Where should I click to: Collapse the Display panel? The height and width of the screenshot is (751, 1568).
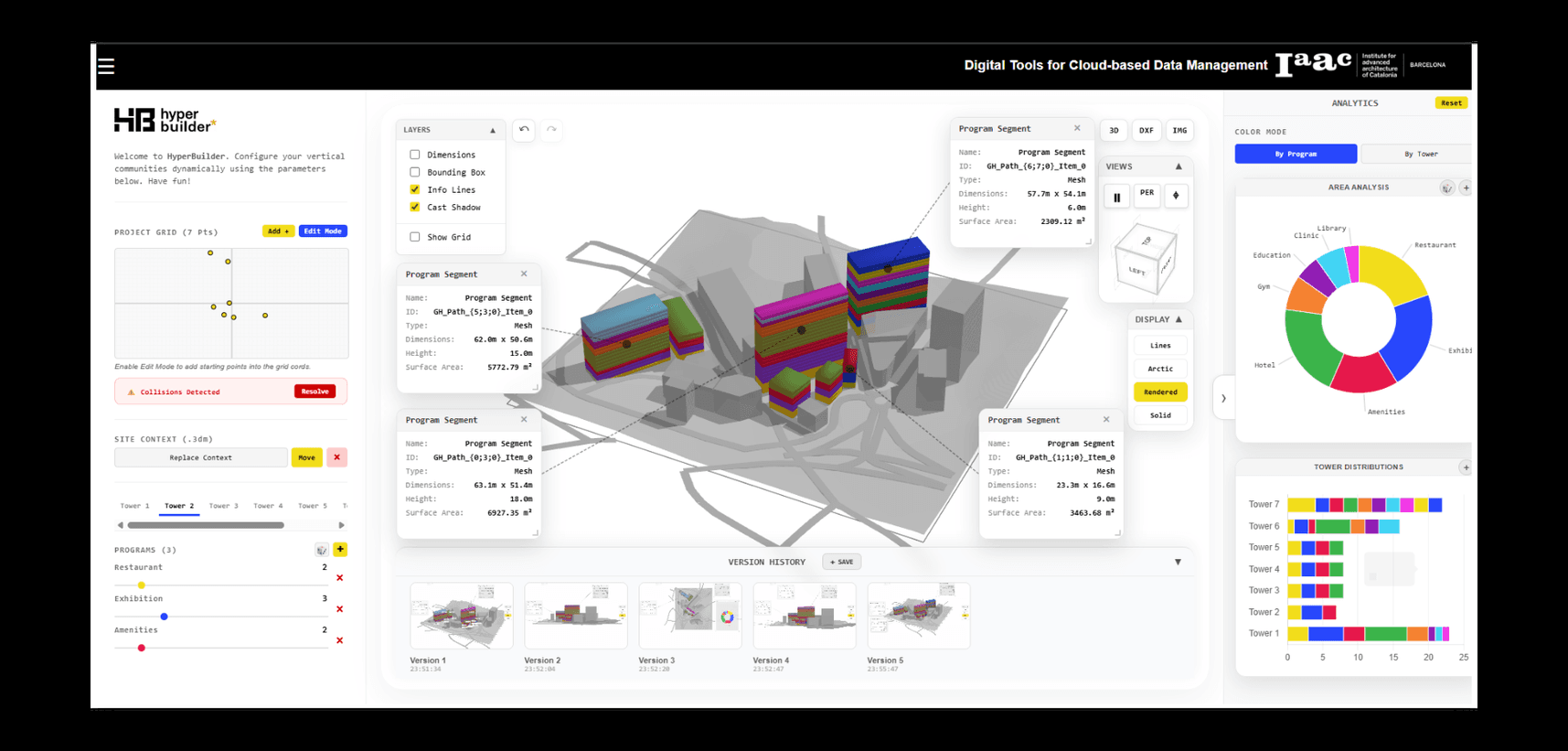(x=1179, y=319)
